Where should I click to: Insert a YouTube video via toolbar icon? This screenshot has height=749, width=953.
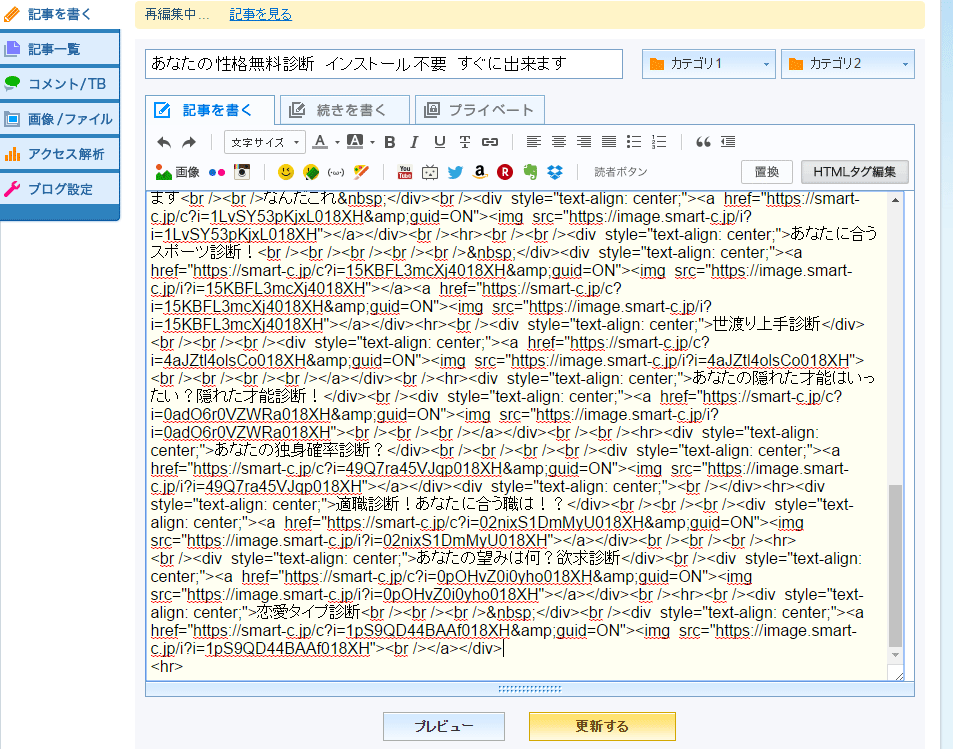405,172
